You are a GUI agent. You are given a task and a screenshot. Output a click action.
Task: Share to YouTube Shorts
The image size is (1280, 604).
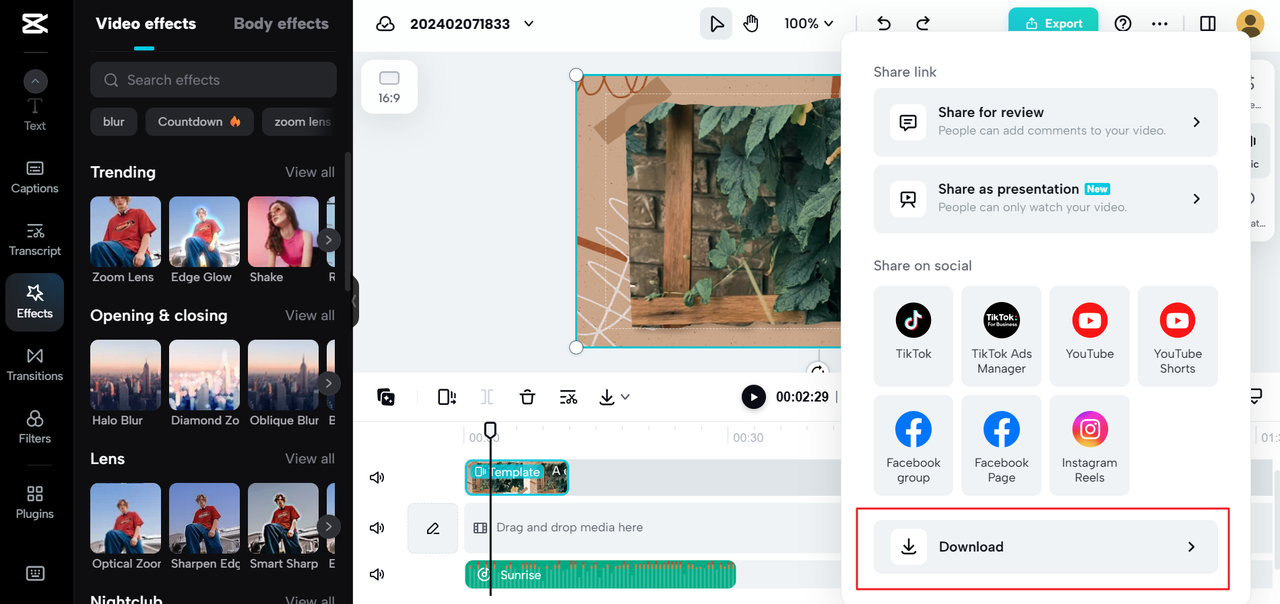click(x=1178, y=336)
